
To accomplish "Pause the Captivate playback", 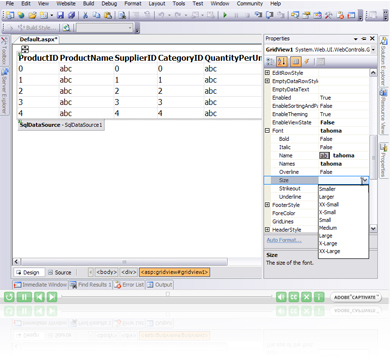I will (x=24, y=296).
